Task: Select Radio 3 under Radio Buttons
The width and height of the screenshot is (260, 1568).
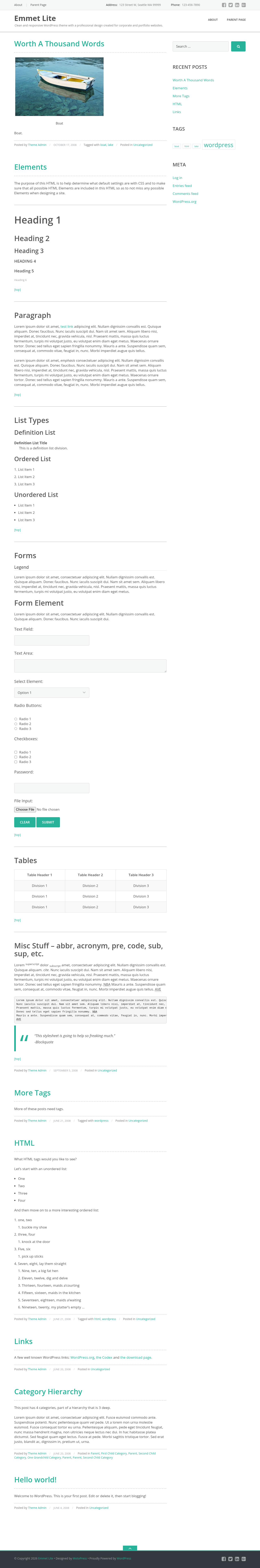Action: (16, 729)
